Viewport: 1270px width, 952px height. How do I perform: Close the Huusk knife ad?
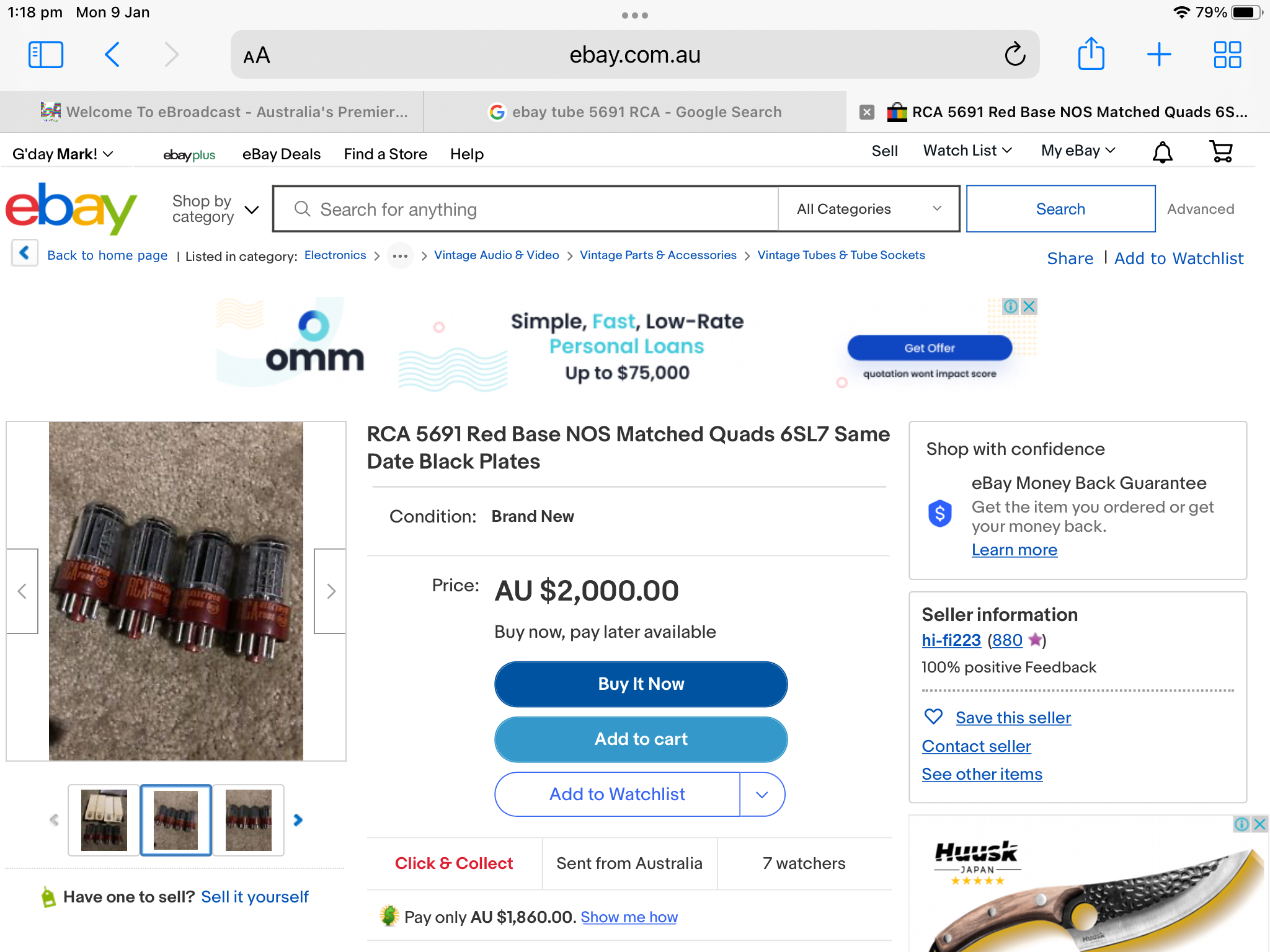(x=1259, y=824)
